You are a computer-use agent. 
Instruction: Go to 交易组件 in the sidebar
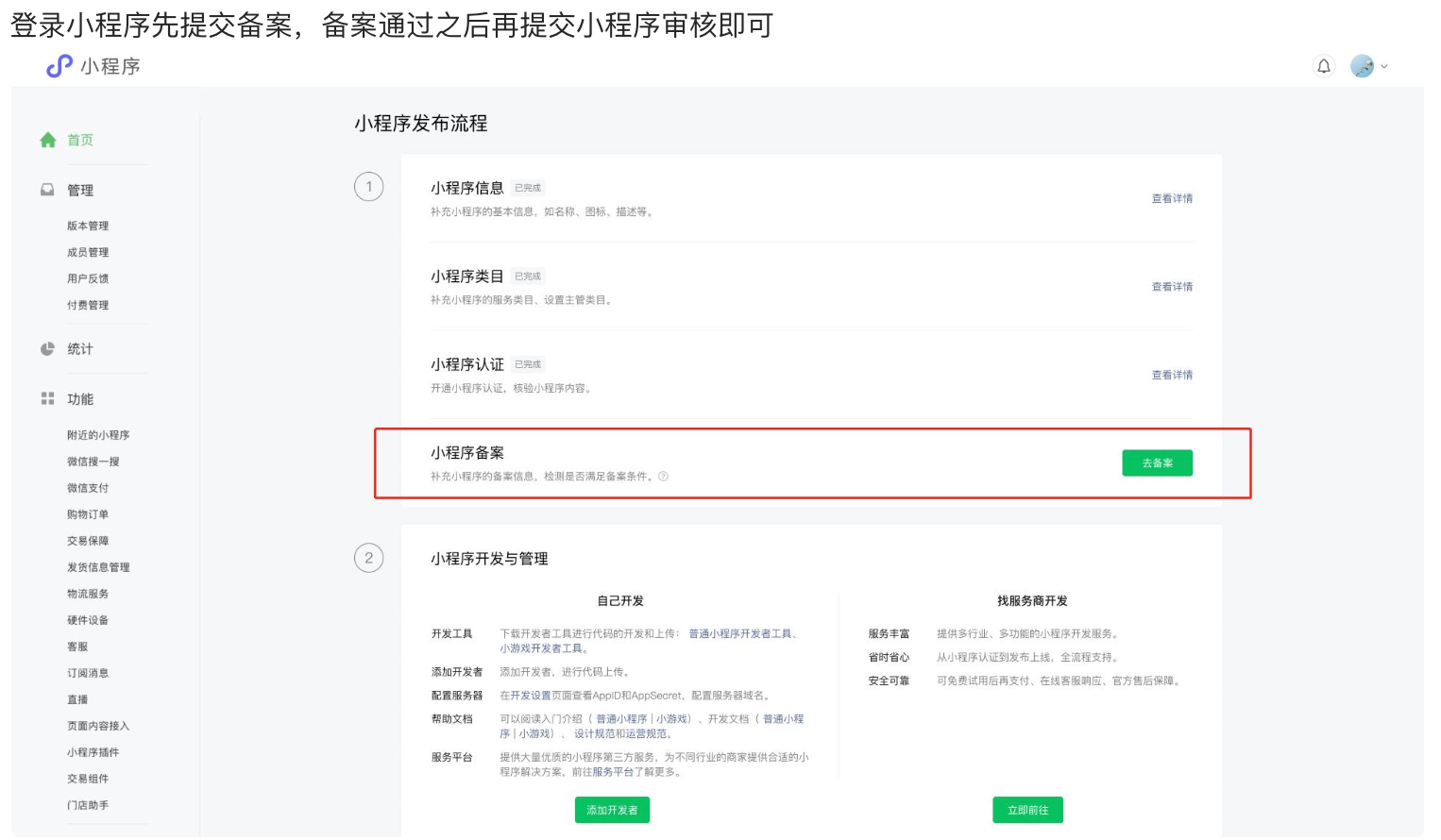click(x=88, y=779)
